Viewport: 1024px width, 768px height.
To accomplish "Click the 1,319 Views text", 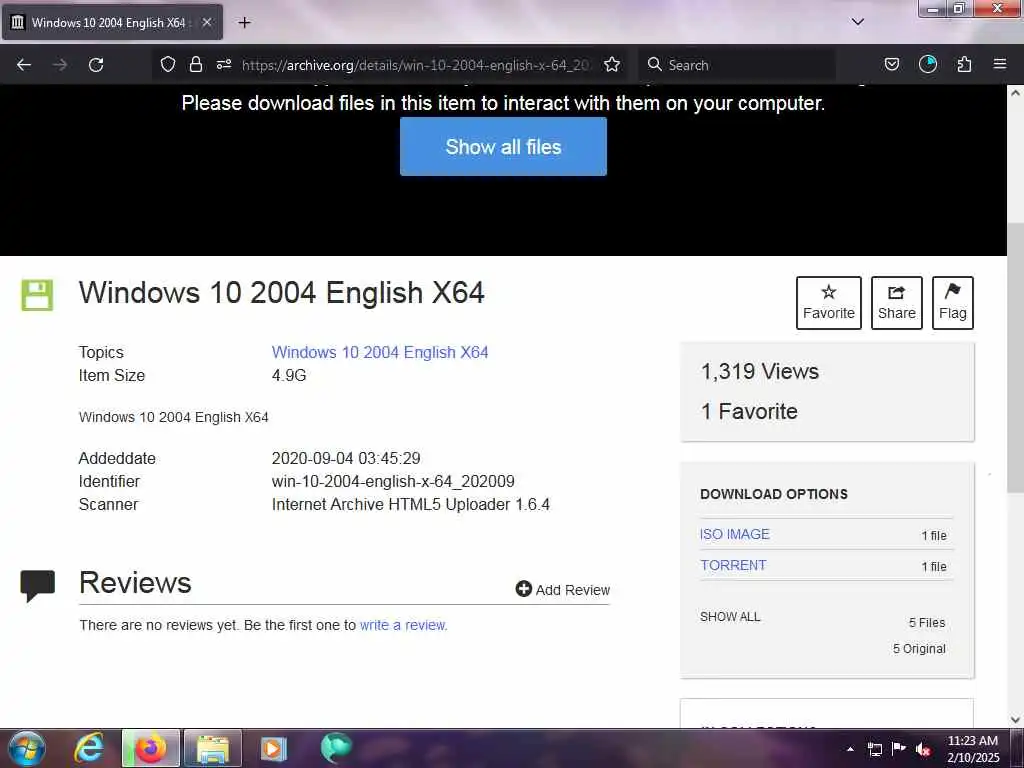I will coord(760,372).
